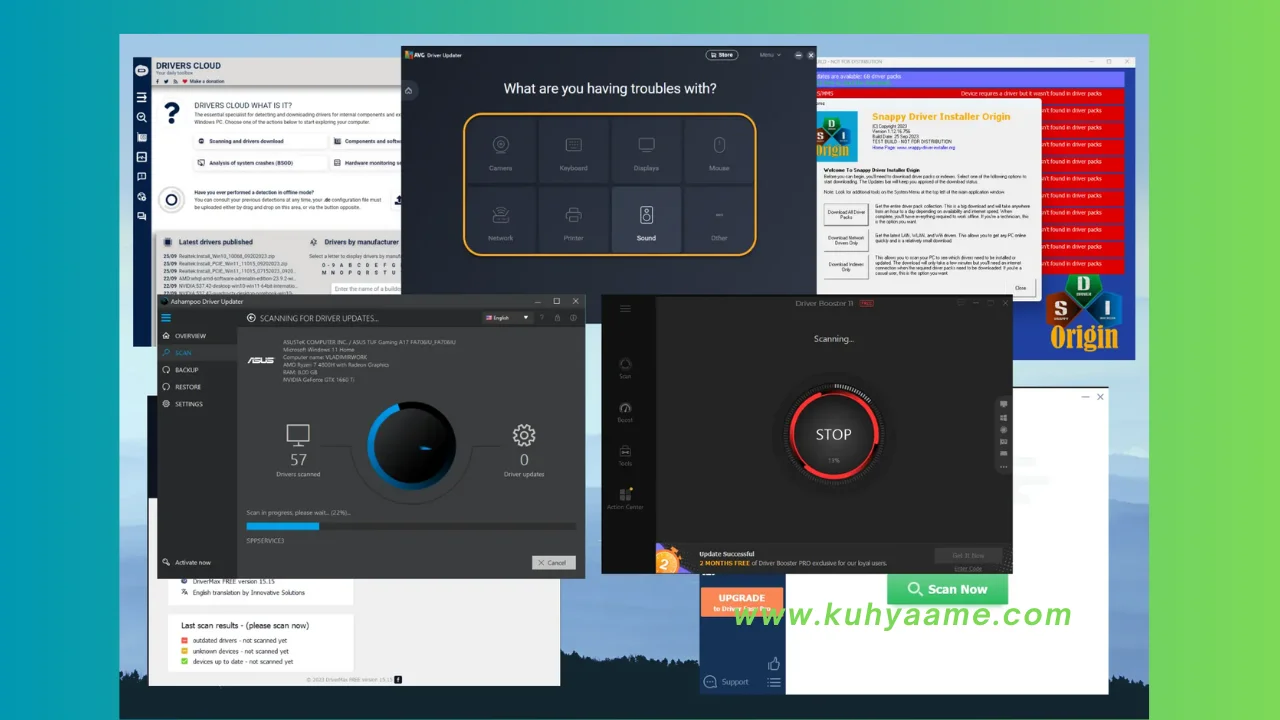Click the Ashampoo info icon

point(573,318)
